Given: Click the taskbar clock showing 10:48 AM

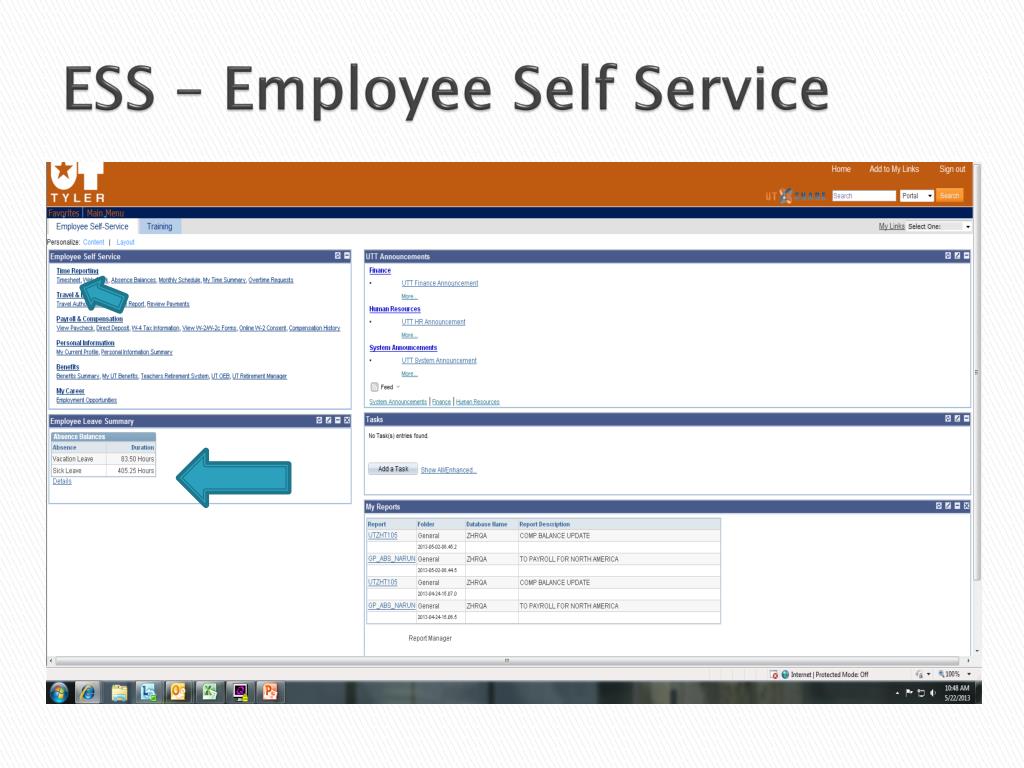Looking at the screenshot, I should pyautogui.click(x=957, y=693).
